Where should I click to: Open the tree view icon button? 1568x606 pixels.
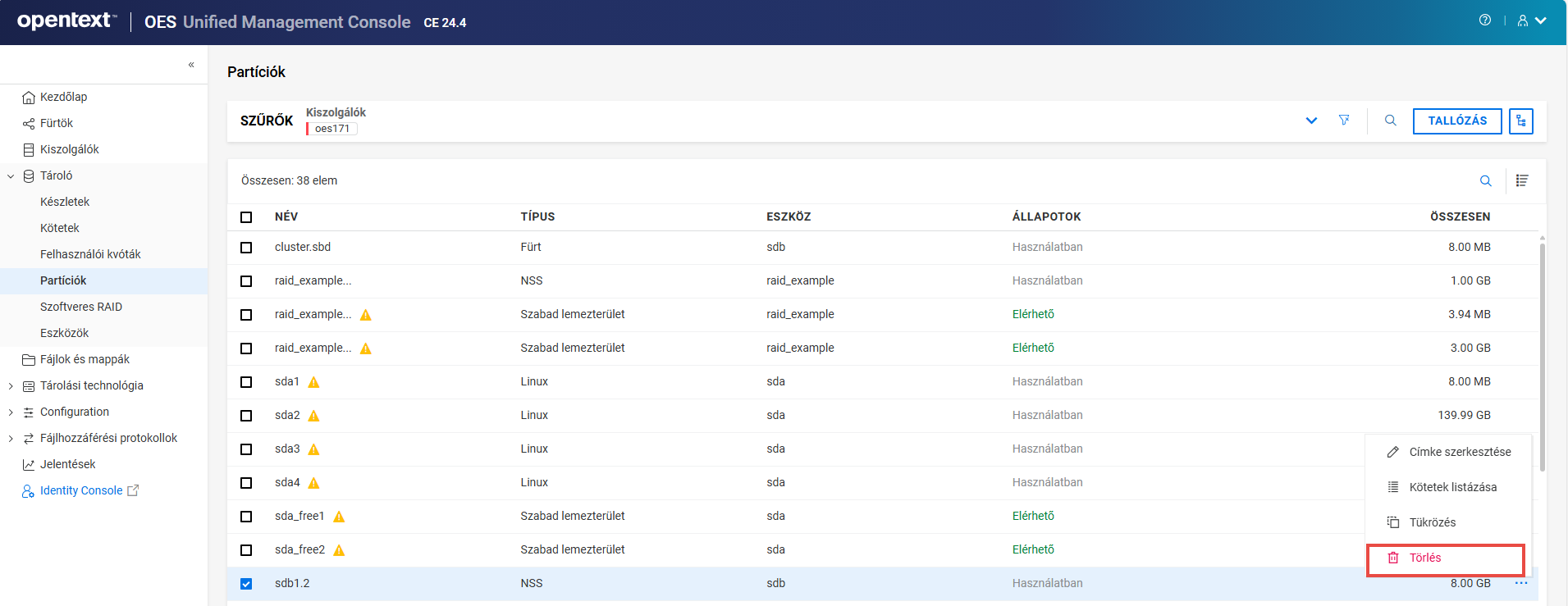(x=1520, y=121)
